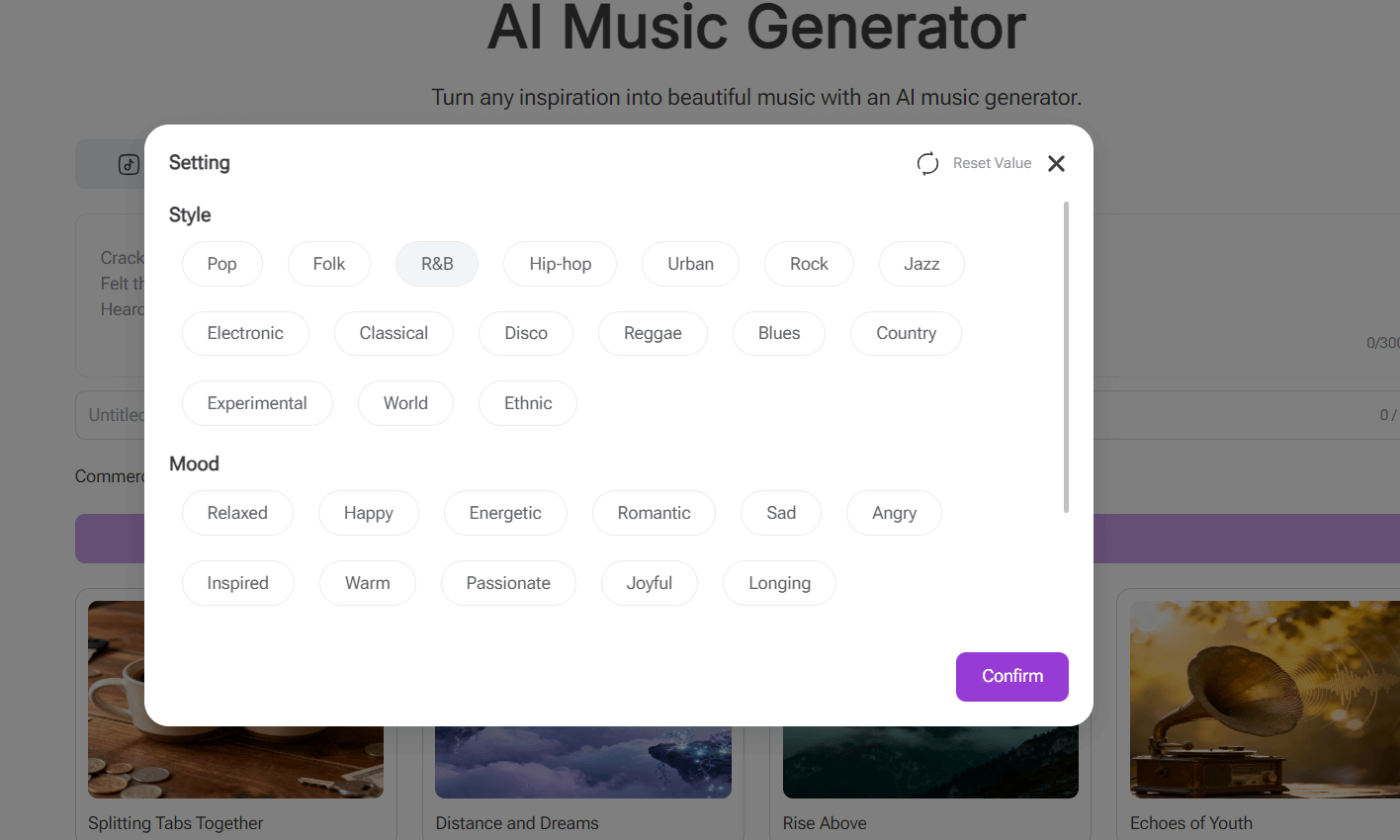
Task: Click the Reset Value refresh icon
Action: coord(927,163)
